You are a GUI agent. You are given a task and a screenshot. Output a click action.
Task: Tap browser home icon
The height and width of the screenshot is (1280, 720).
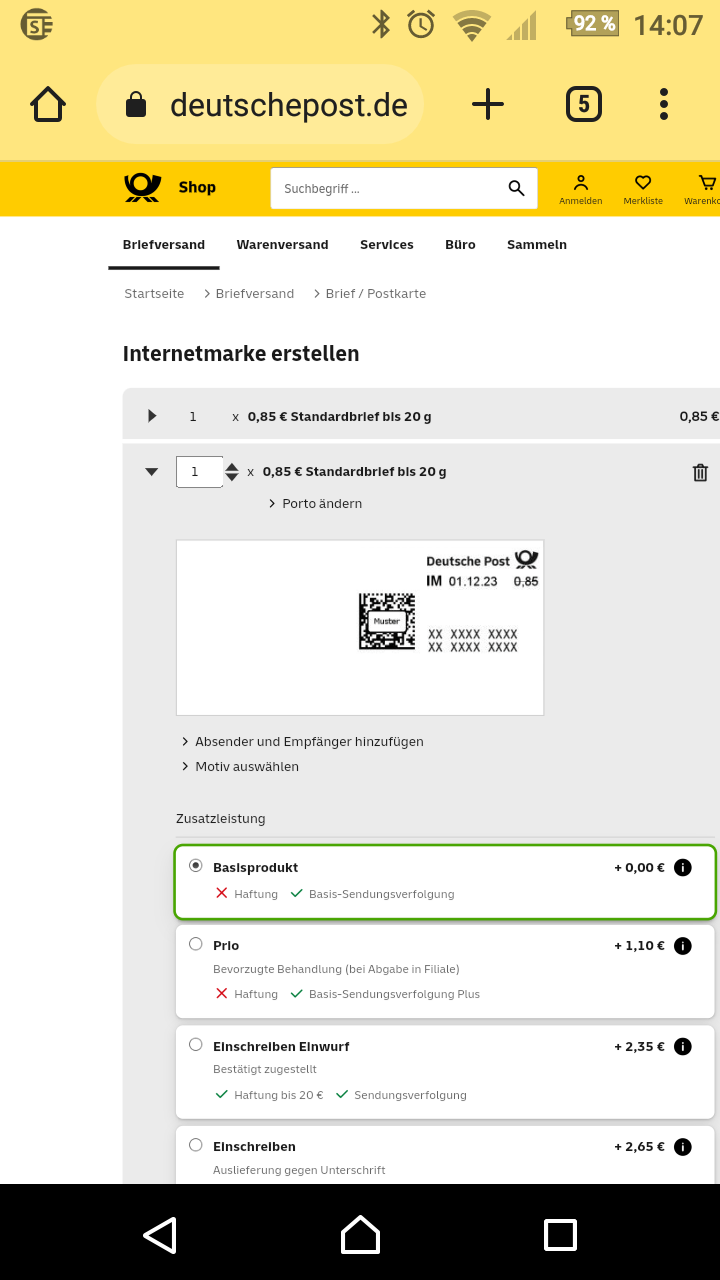coord(48,104)
